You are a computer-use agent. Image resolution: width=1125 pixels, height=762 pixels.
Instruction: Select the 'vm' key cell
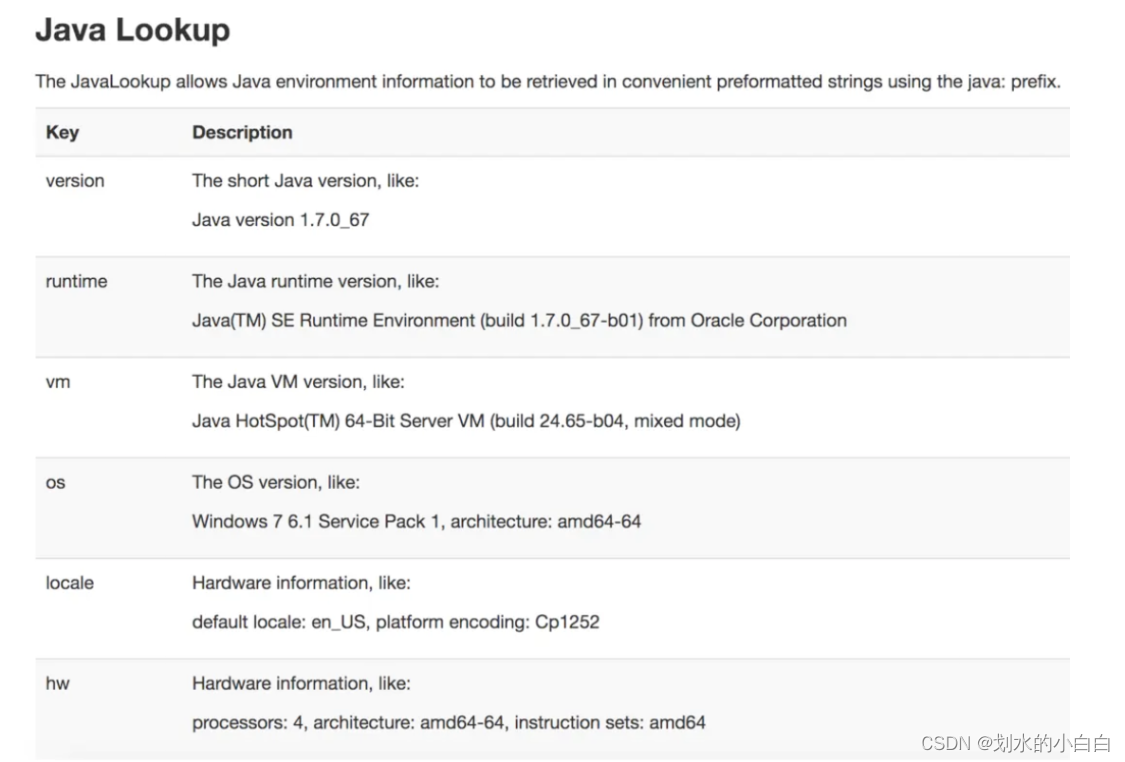(x=58, y=382)
